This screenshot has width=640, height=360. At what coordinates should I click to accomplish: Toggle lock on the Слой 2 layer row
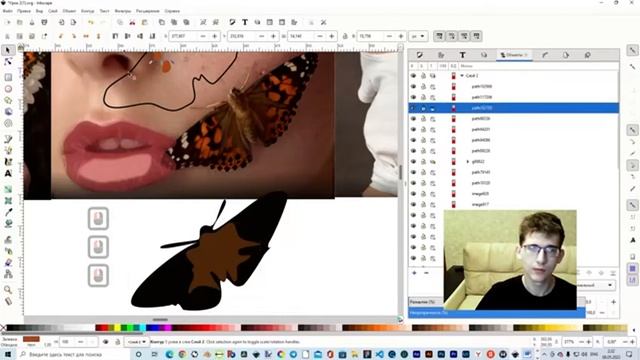[423, 76]
